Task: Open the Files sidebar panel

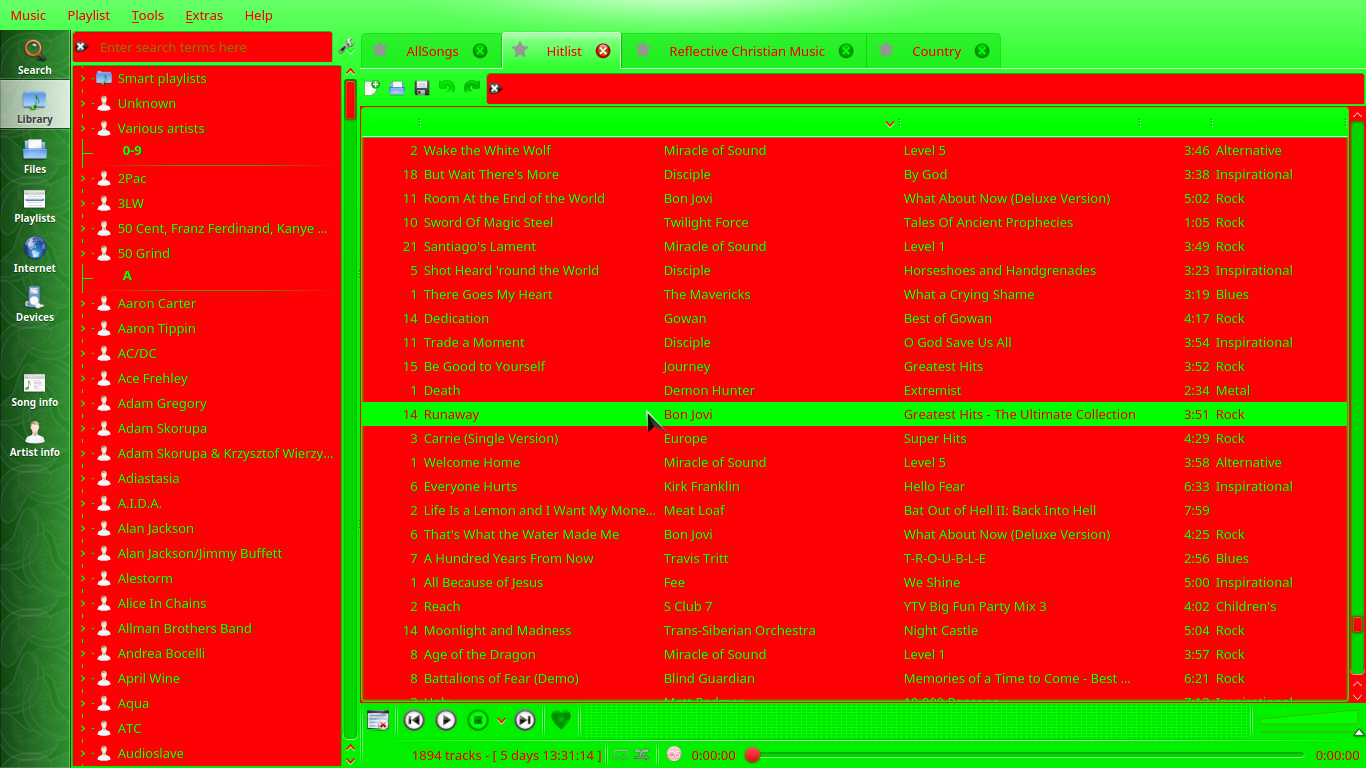Action: (35, 156)
